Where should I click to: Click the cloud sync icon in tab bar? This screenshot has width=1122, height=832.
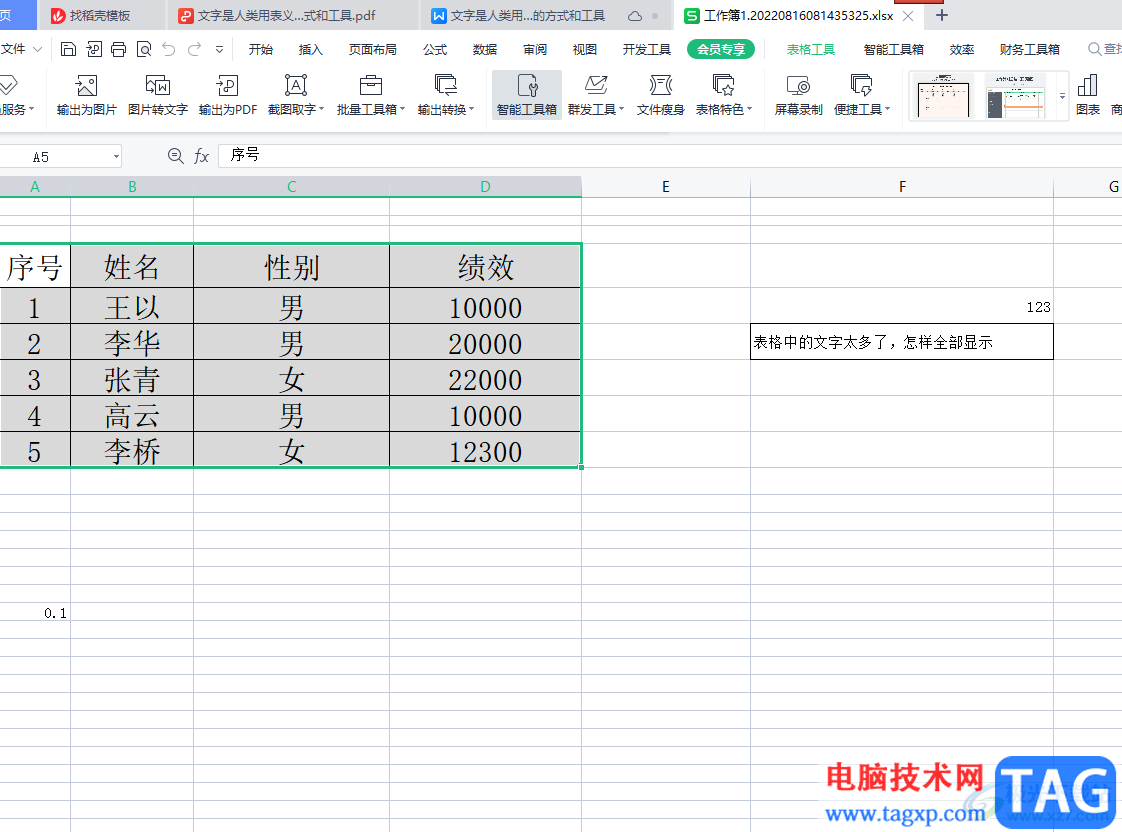point(635,16)
